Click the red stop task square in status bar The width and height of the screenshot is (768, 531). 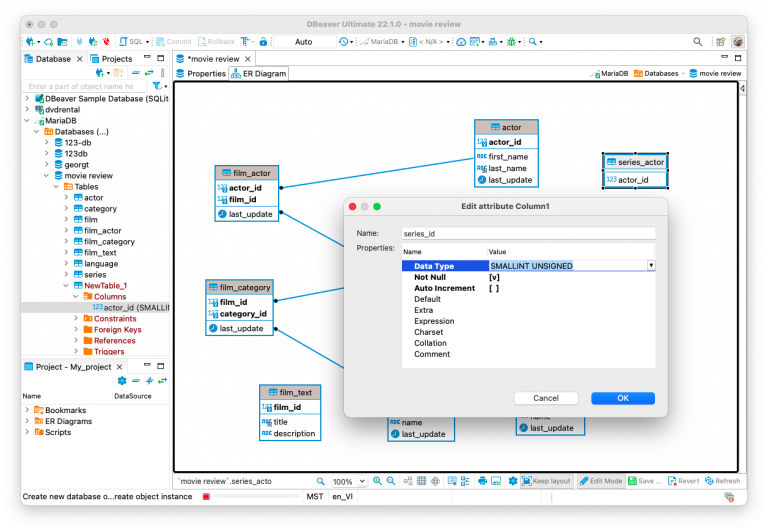[206, 497]
